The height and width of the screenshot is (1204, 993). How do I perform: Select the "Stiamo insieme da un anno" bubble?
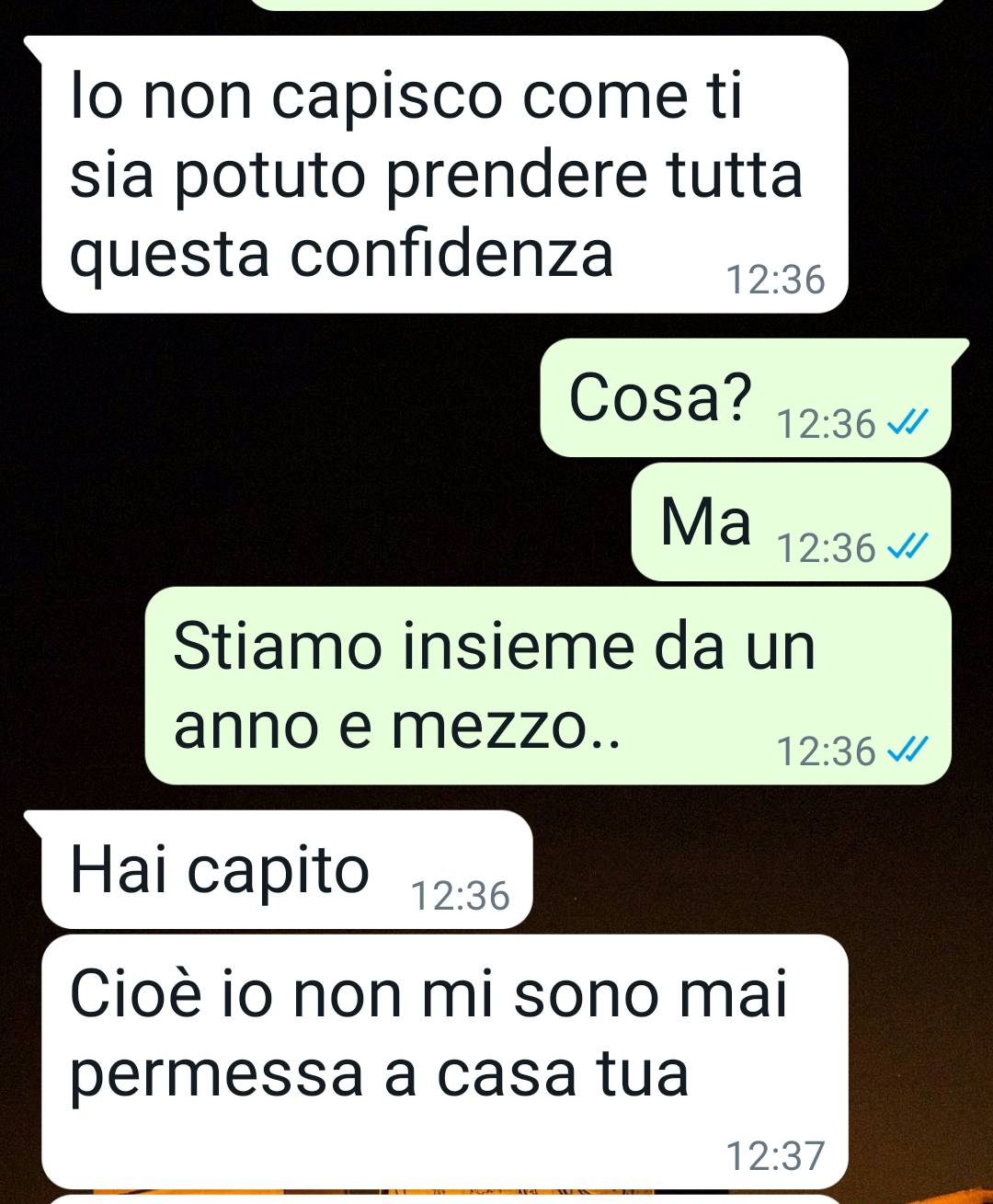pyautogui.click(x=548, y=685)
